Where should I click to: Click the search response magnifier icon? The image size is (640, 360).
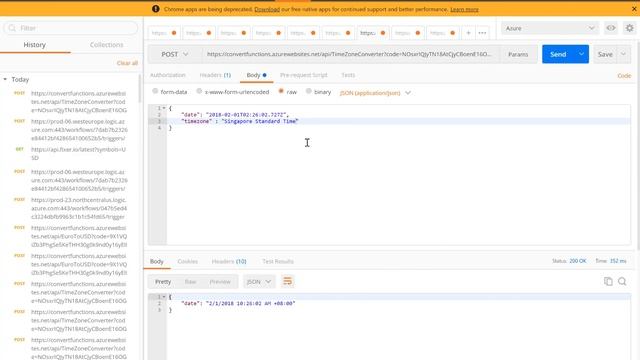tap(622, 281)
